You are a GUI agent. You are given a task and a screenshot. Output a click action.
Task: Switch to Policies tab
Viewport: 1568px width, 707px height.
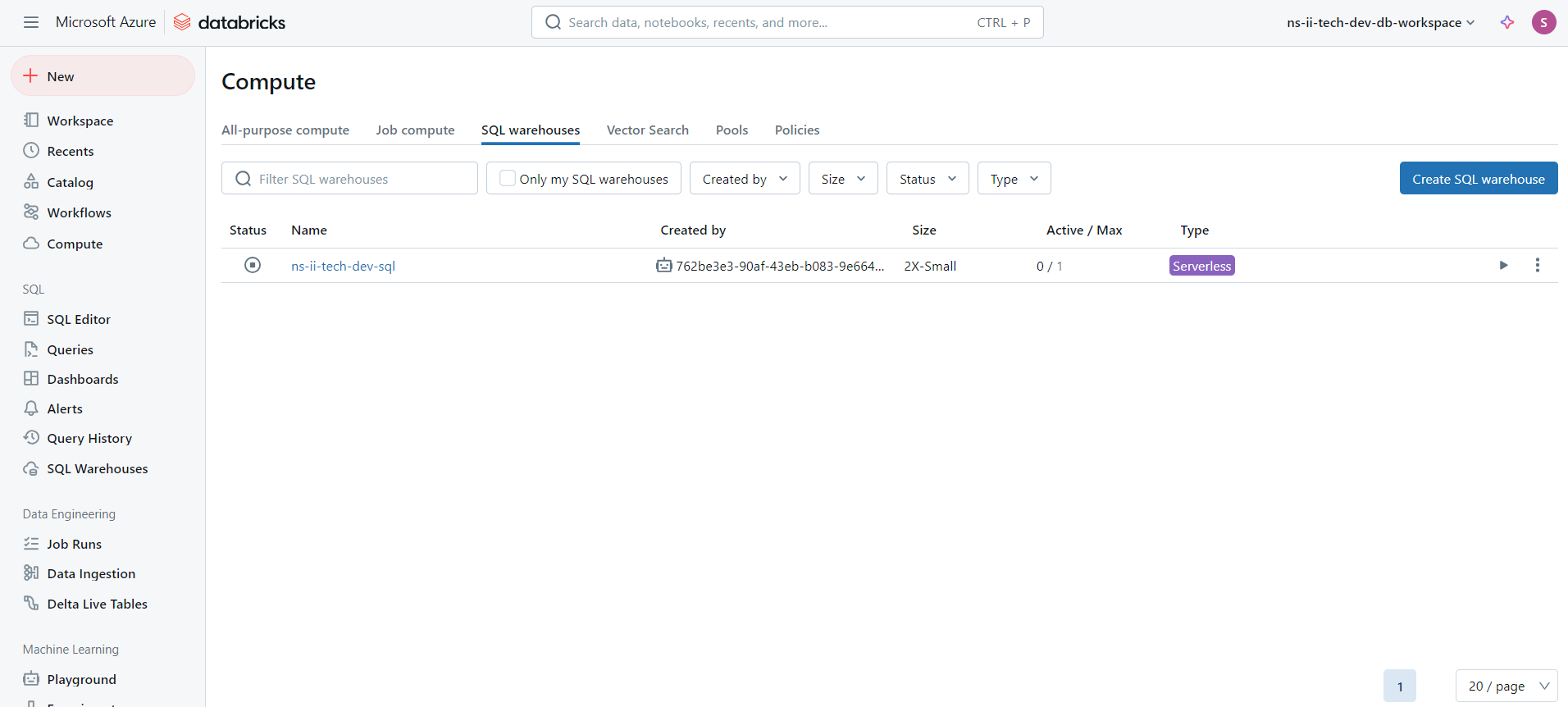click(x=797, y=130)
